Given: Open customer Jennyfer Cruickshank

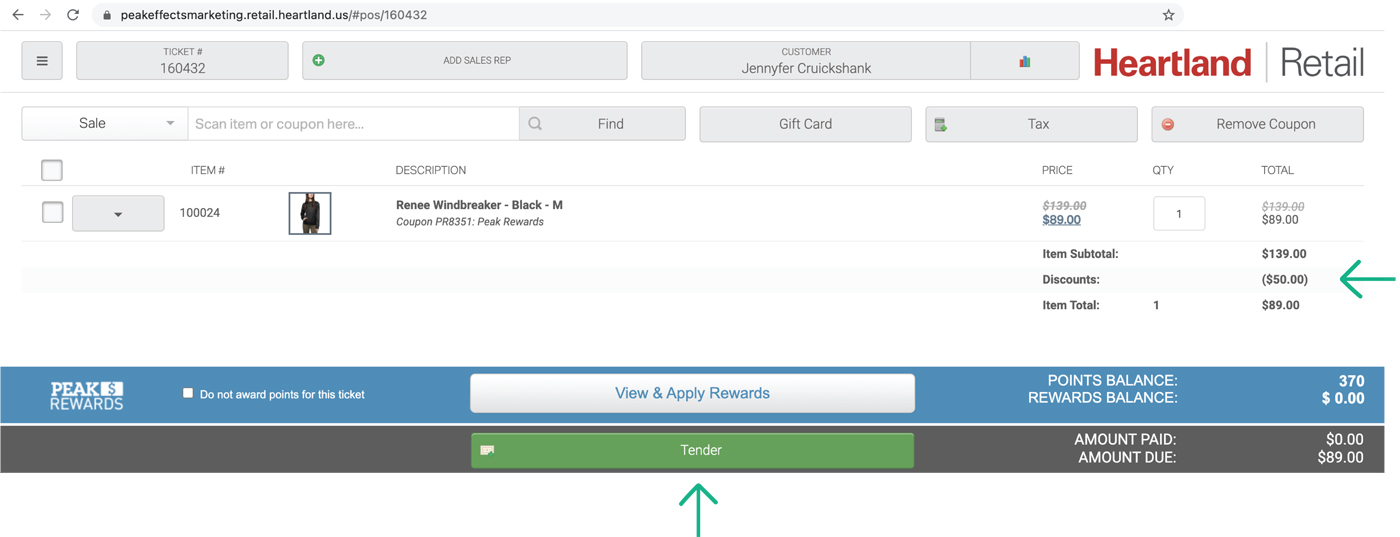Looking at the screenshot, I should tap(806, 61).
